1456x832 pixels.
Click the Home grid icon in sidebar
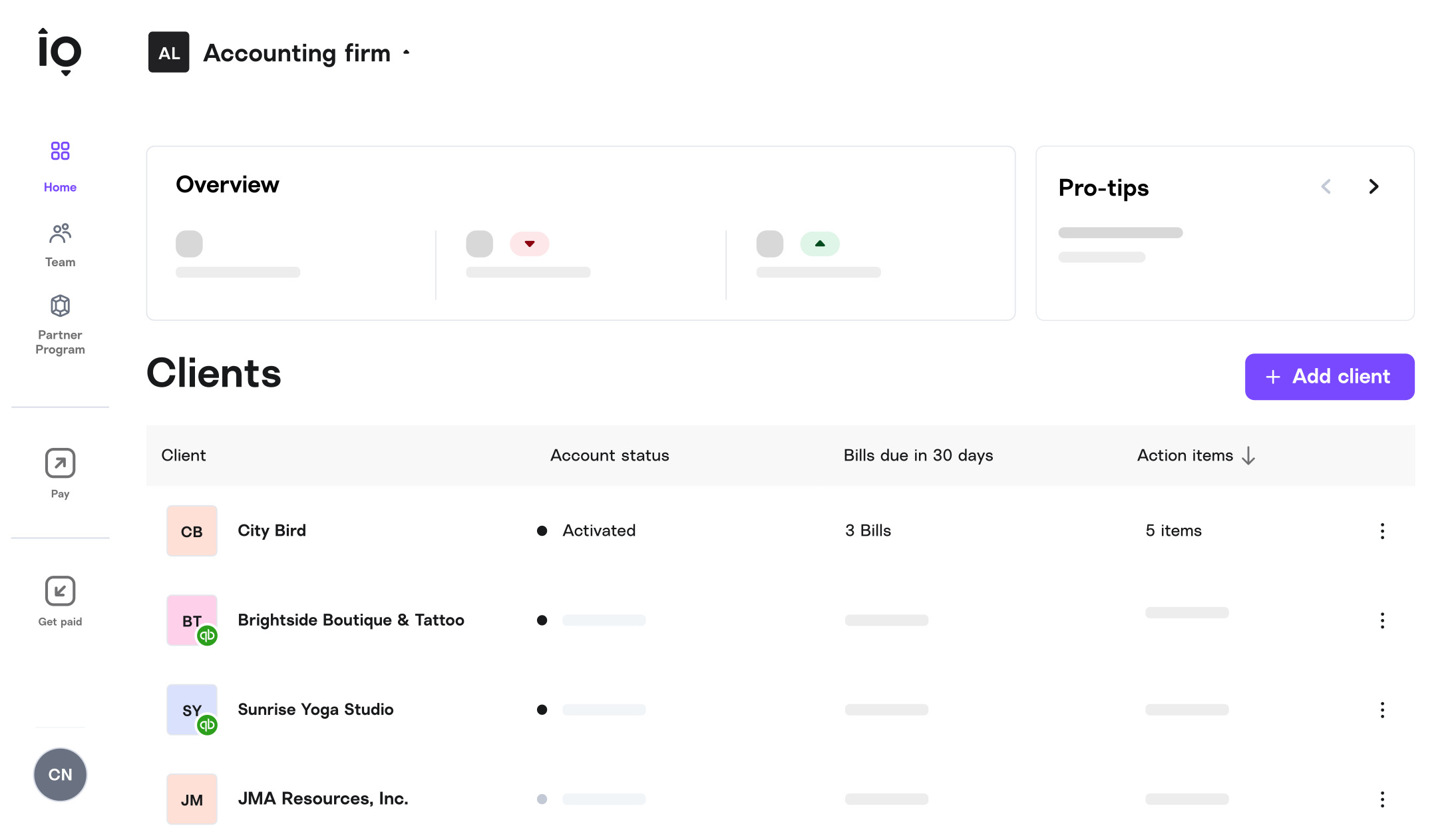coord(60,151)
